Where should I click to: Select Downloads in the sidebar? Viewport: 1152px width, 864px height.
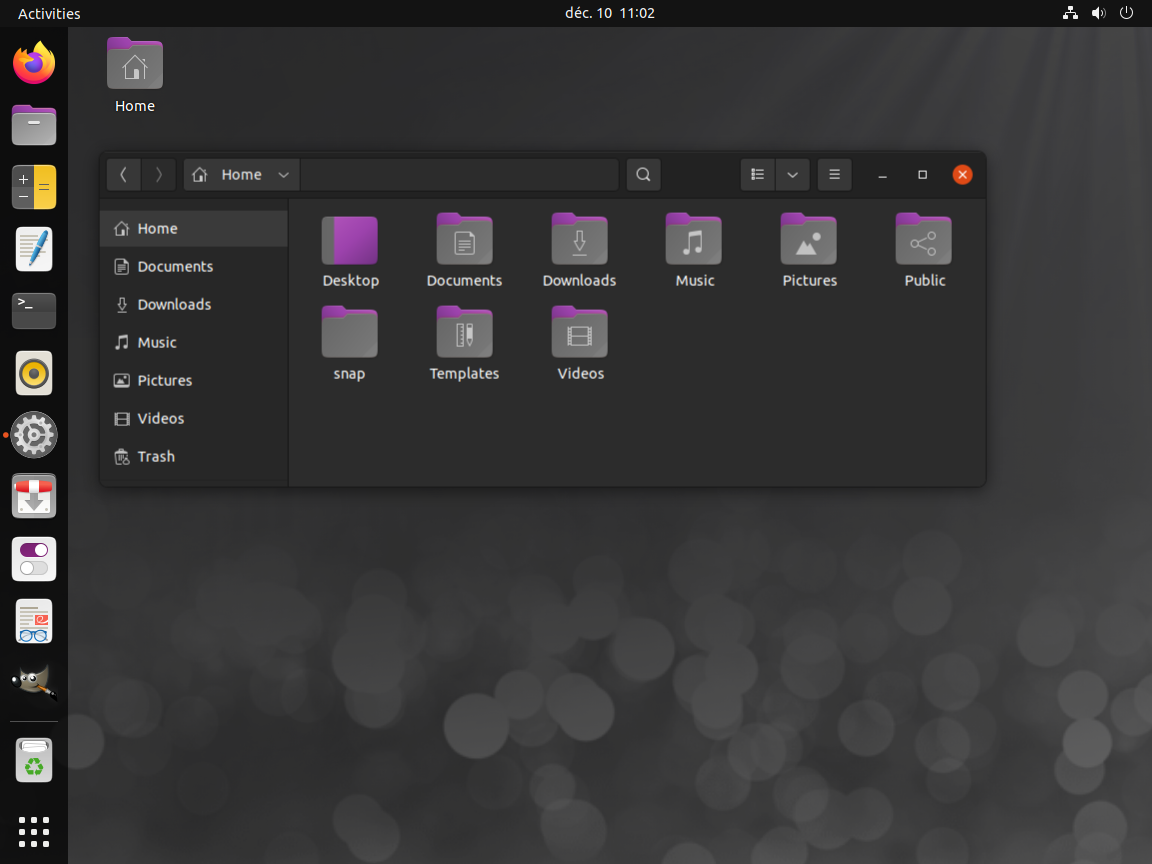click(194, 304)
